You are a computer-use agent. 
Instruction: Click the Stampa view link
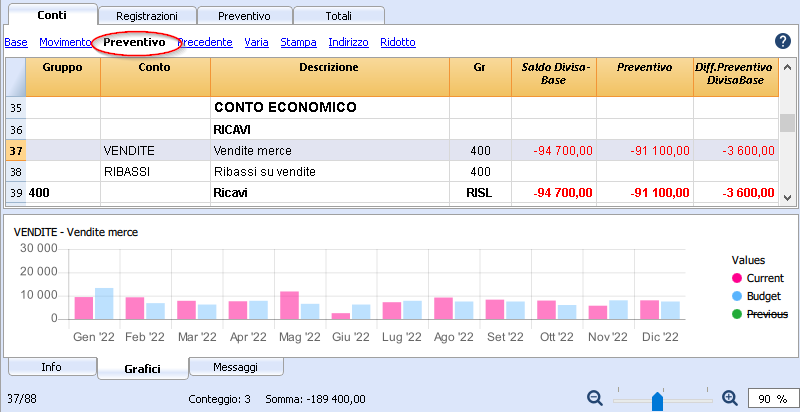click(x=298, y=42)
